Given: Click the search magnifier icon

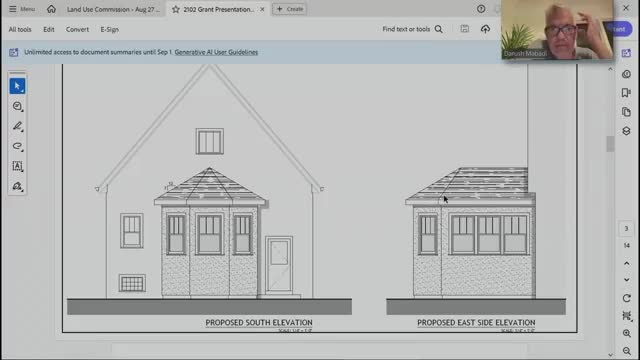Looking at the screenshot, I should coord(439,29).
